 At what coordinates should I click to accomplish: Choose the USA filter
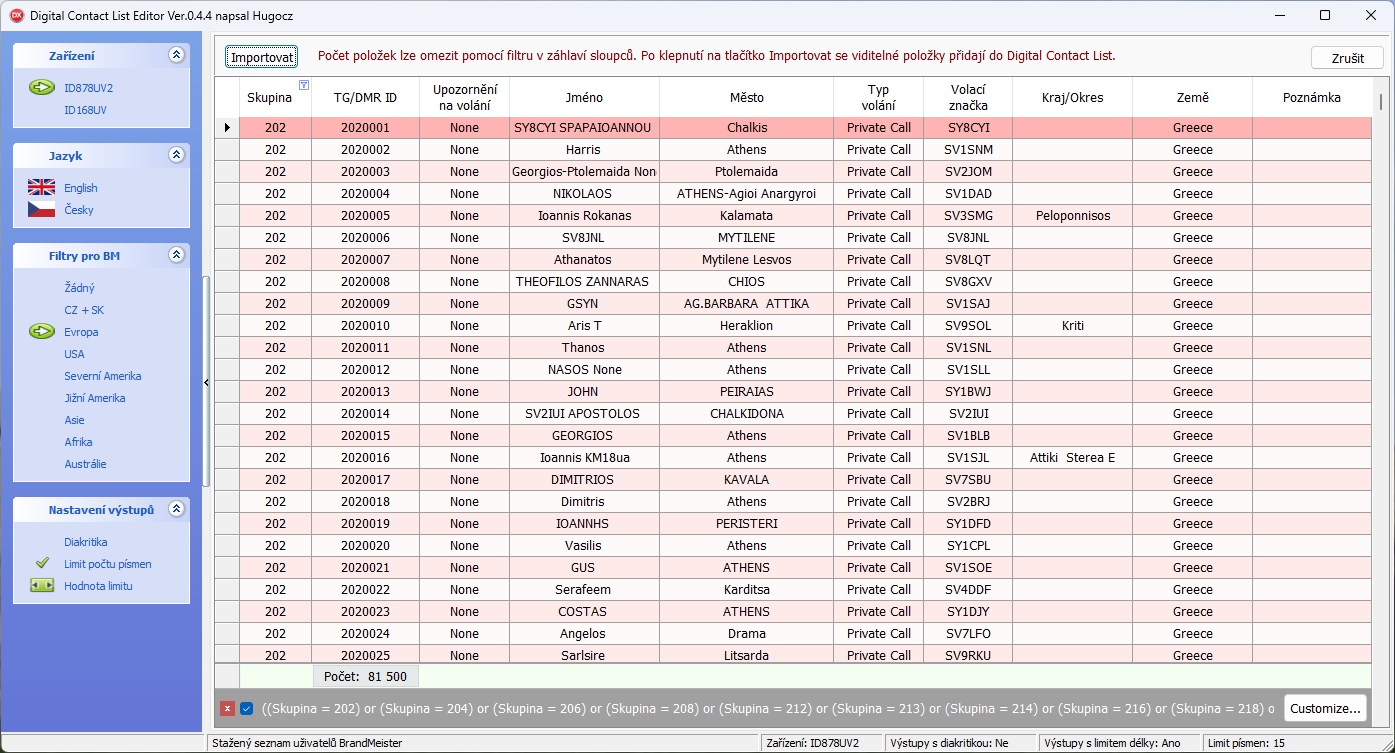[x=74, y=353]
